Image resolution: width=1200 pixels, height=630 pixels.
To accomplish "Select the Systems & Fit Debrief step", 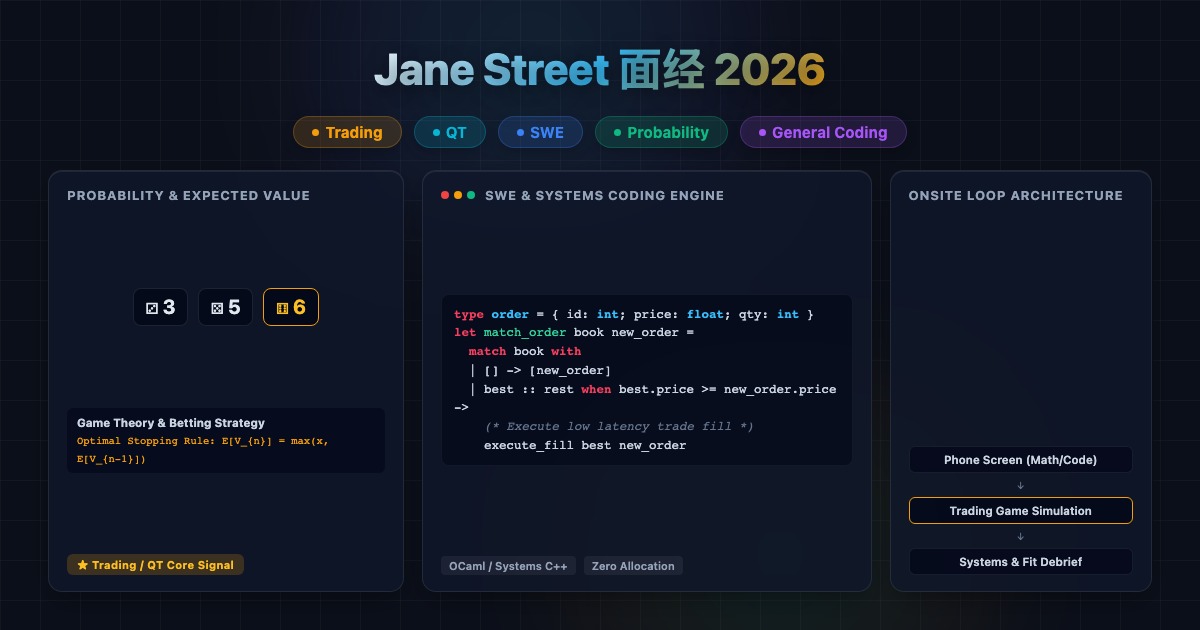I will [x=1020, y=562].
